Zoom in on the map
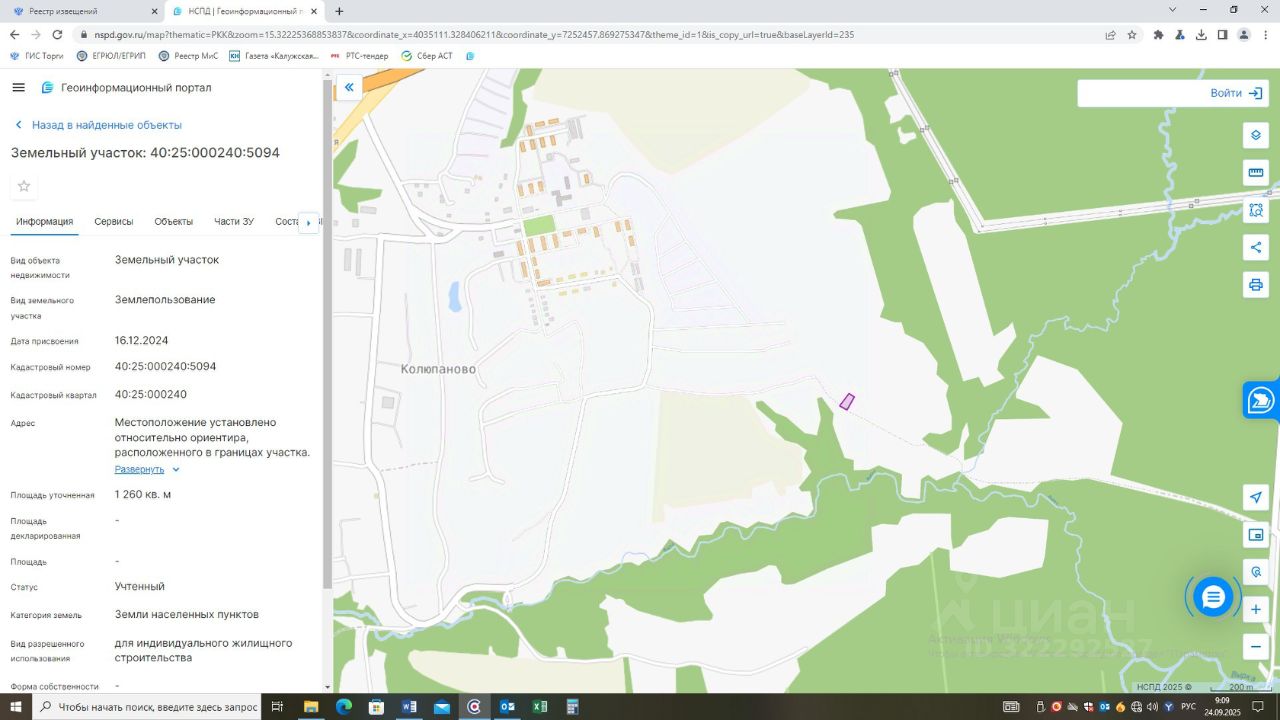This screenshot has width=1280, height=720. click(x=1256, y=609)
